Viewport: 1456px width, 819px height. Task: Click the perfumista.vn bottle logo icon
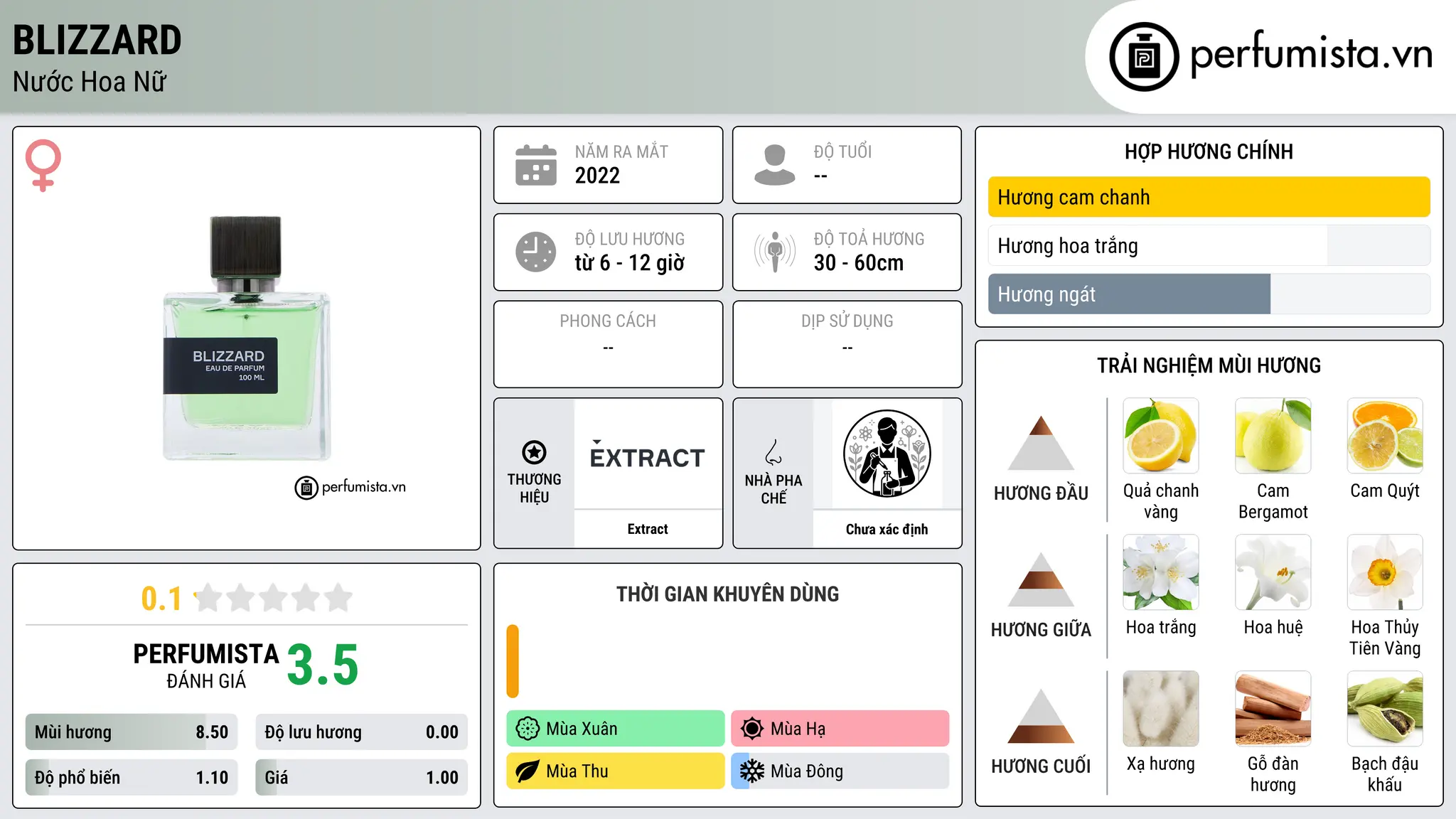tap(1144, 57)
